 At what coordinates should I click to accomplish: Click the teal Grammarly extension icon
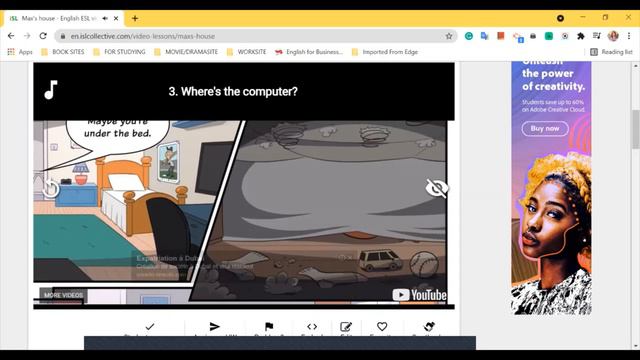click(469, 36)
